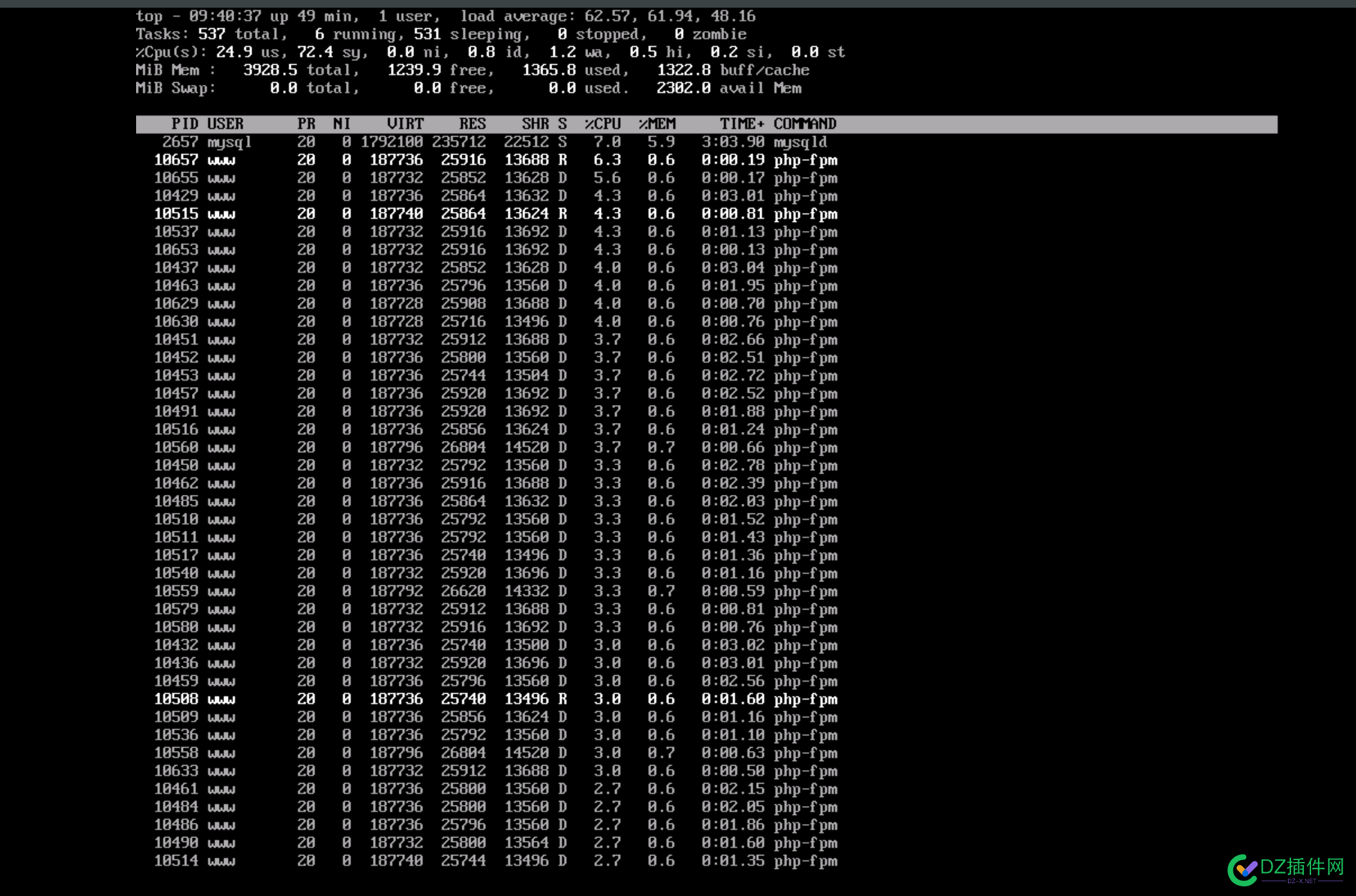The width and height of the screenshot is (1356, 896).
Task: Select process row with PID 10516
Action: coord(494,429)
